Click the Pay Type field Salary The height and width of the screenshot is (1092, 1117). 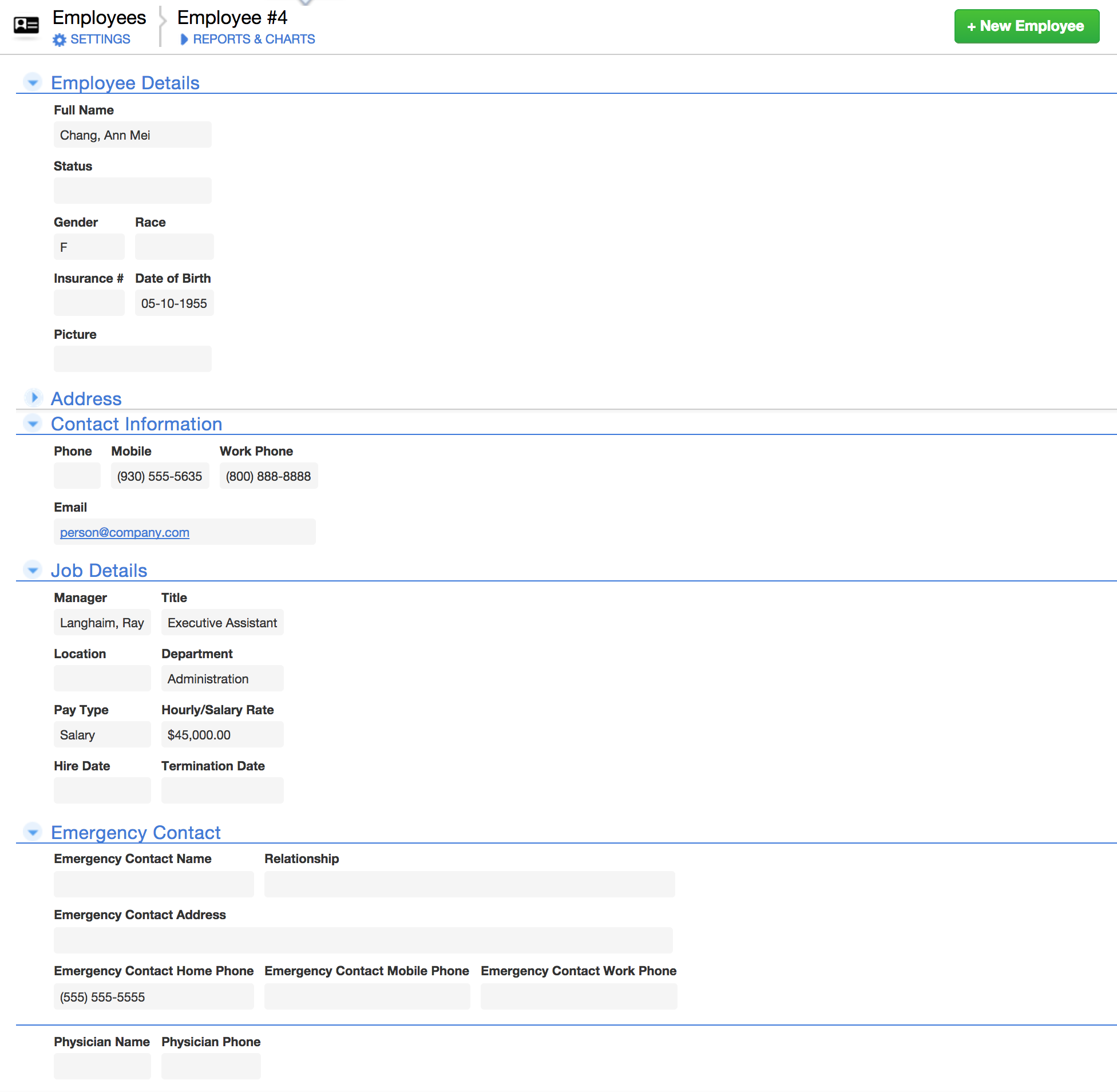coord(102,735)
